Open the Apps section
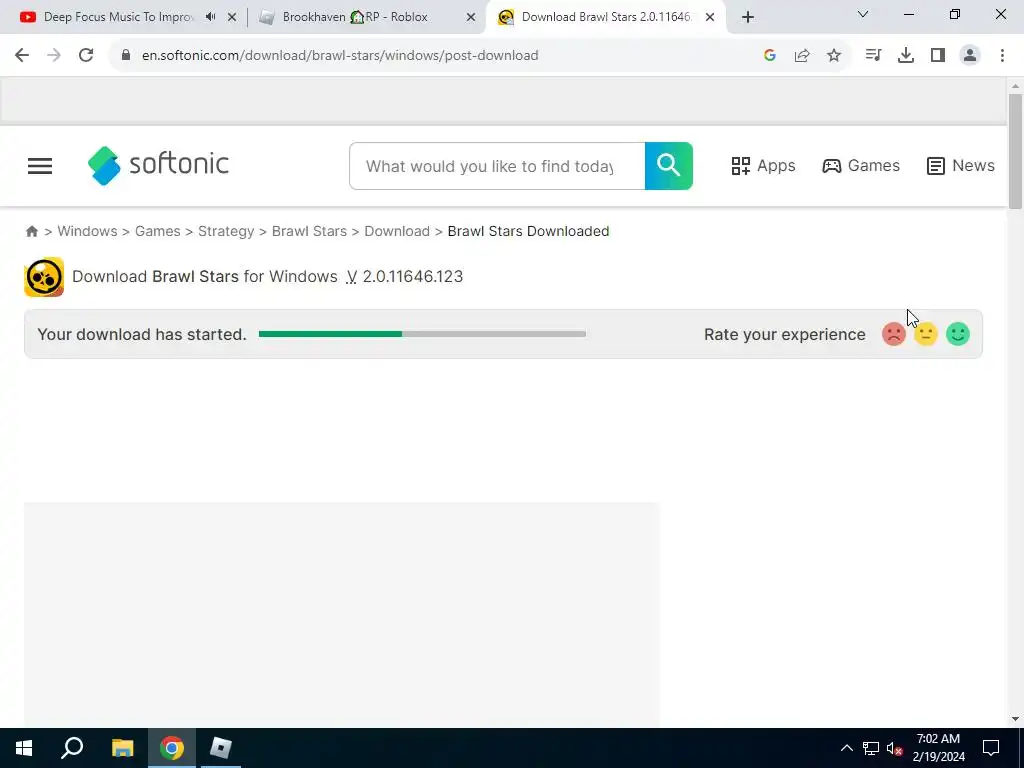1024x768 pixels. (x=763, y=166)
